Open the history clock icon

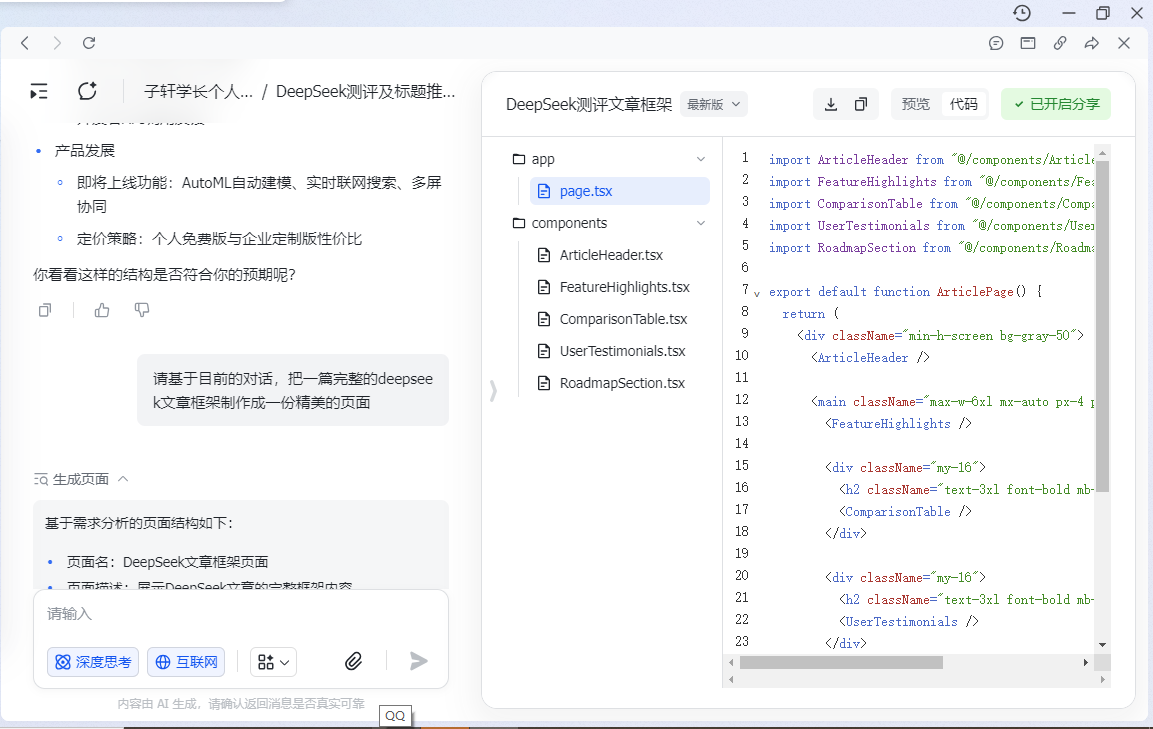[x=1022, y=13]
